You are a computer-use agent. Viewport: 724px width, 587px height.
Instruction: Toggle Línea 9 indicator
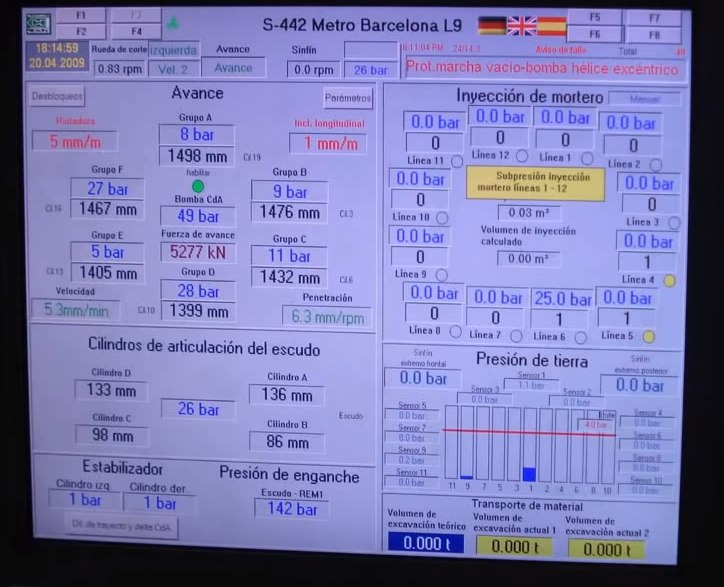pos(441,275)
